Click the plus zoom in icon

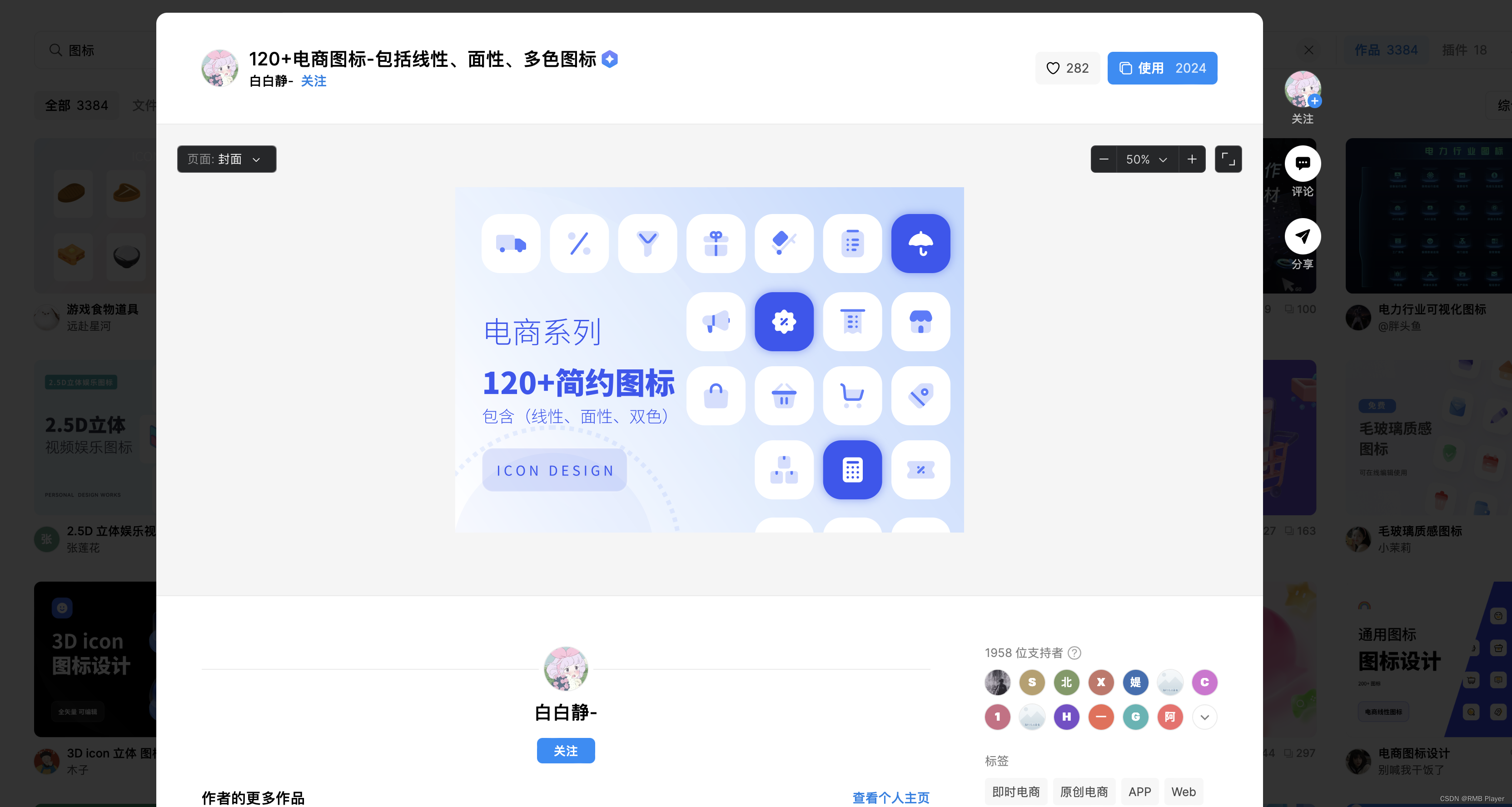(x=1192, y=159)
